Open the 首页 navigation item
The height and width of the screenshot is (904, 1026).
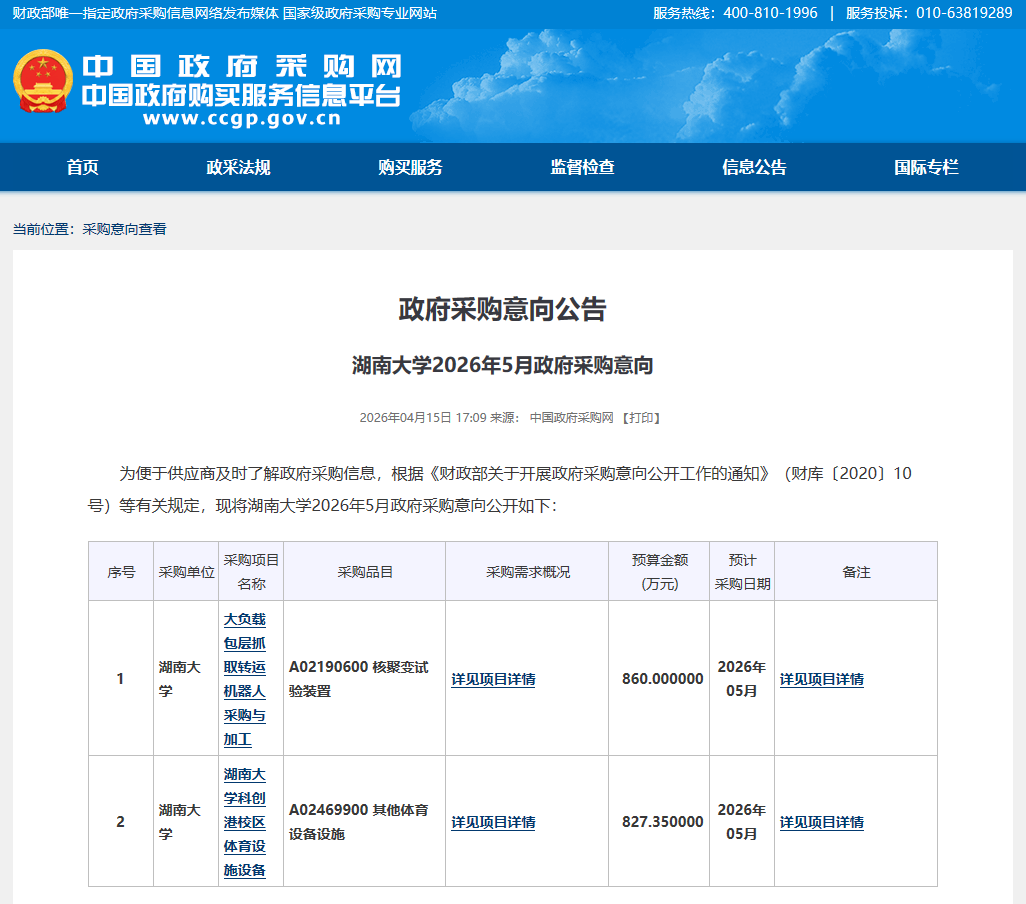tap(82, 167)
